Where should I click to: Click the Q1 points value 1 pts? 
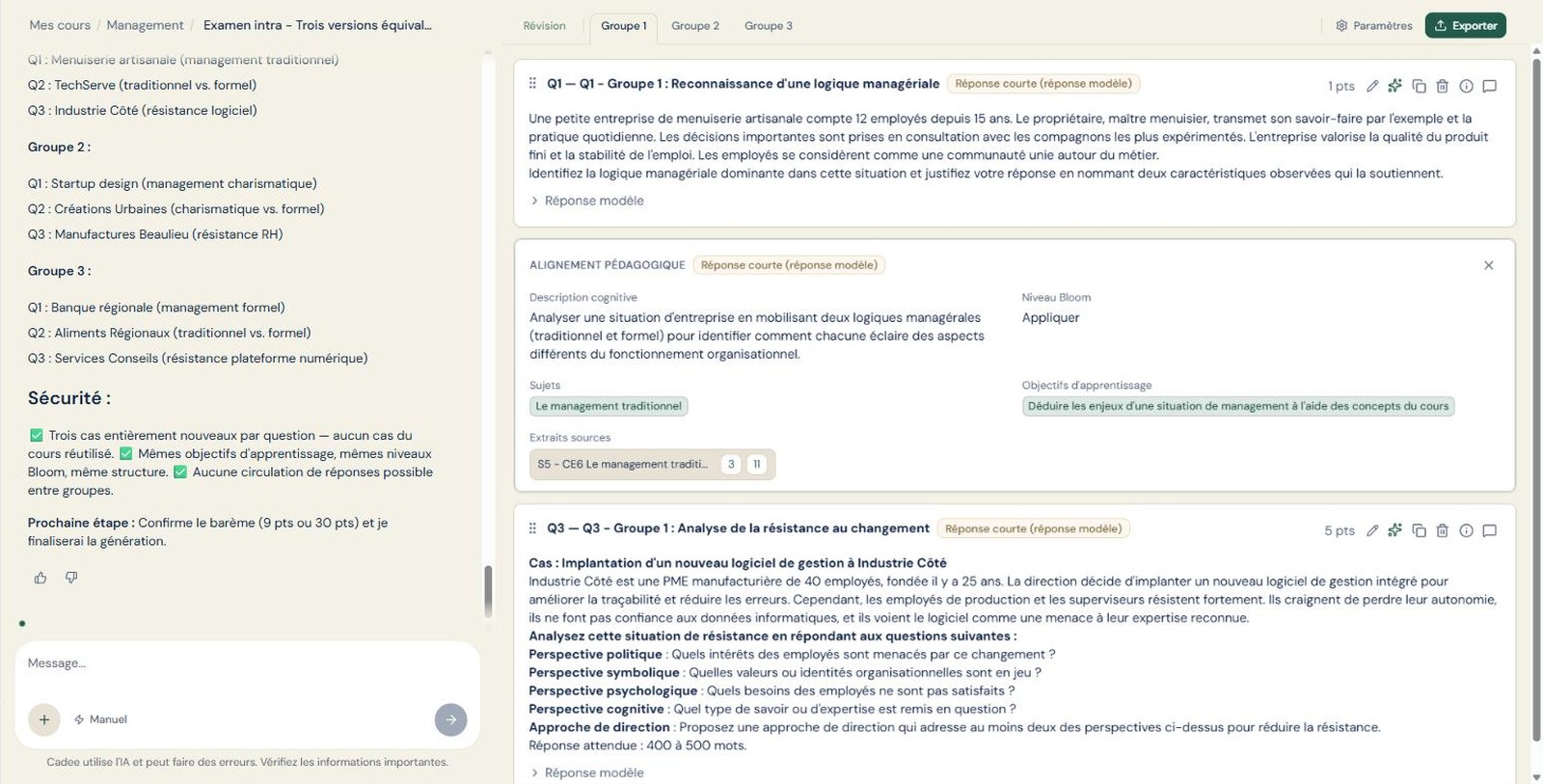pos(1341,86)
